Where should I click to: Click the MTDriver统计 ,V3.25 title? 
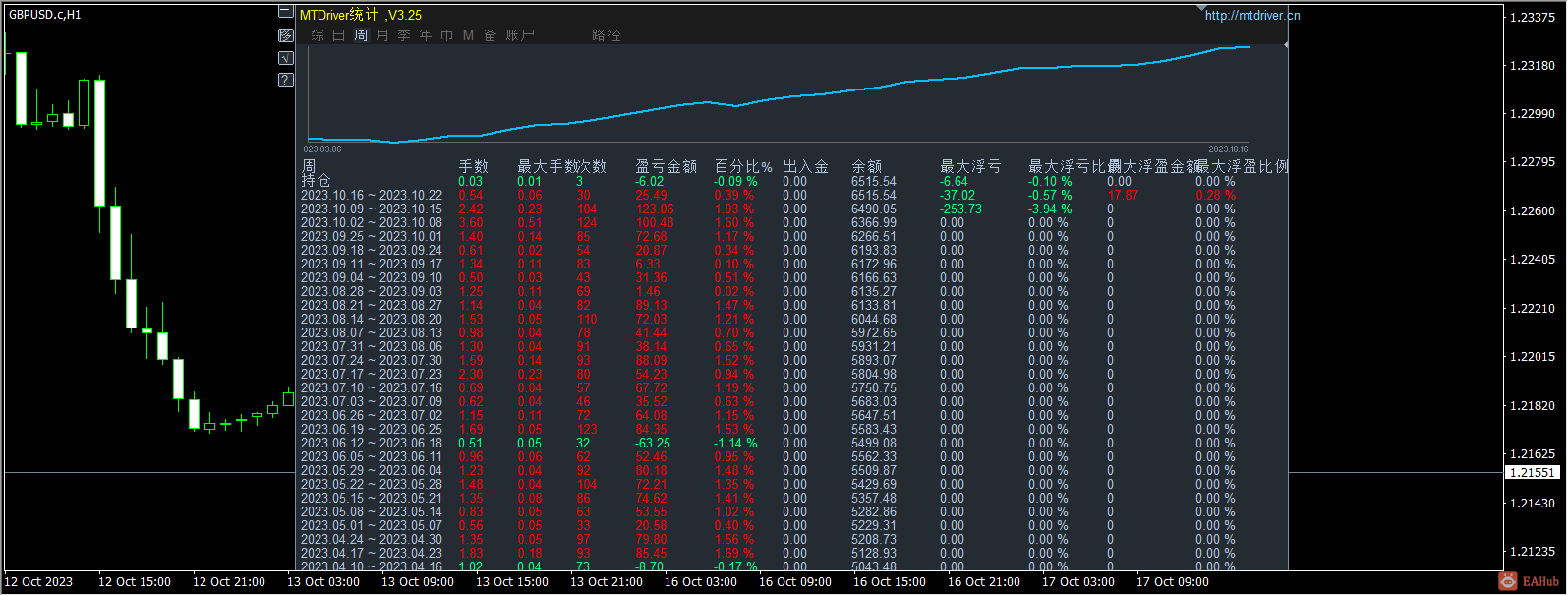point(361,15)
